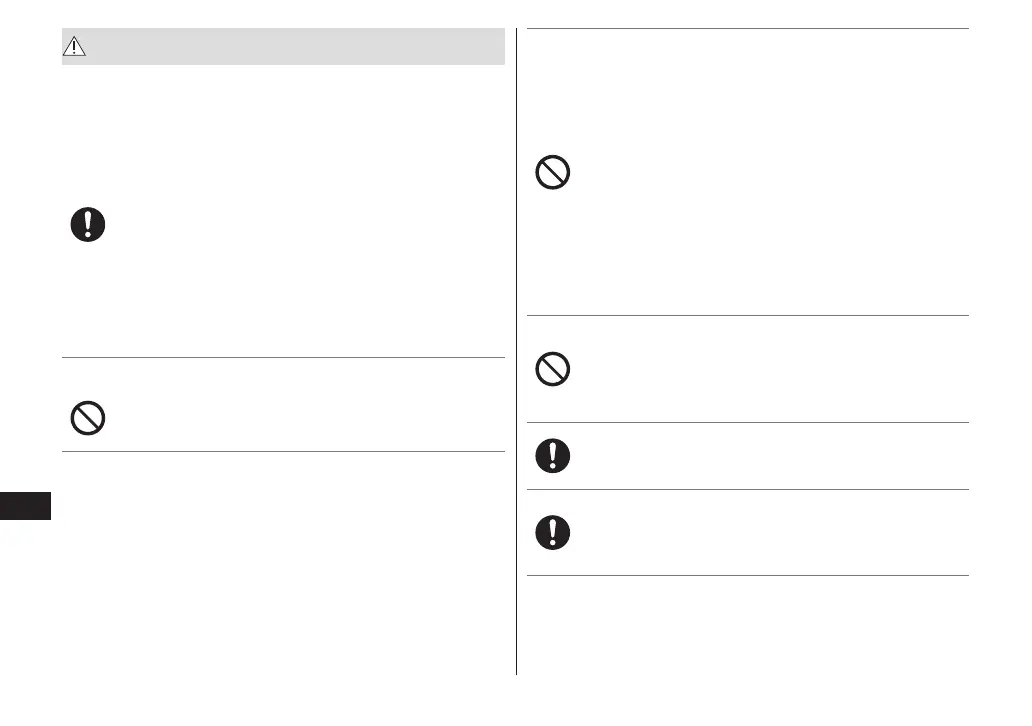Click blank area below right column's last divider

click(748, 630)
